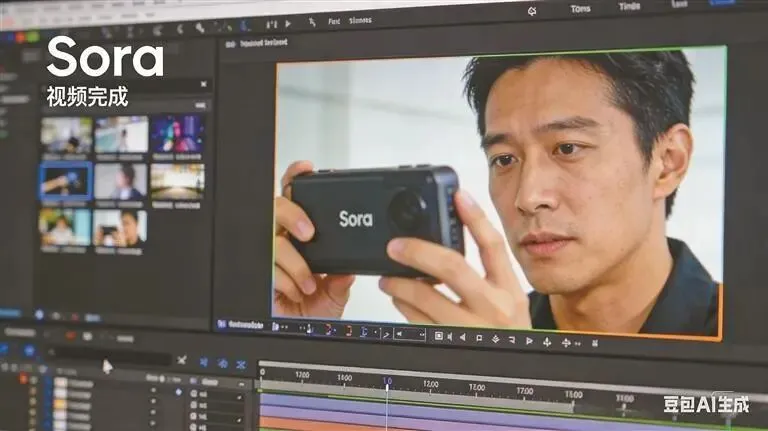
Task: Select the first top-left clip thumbnail
Action: pos(66,136)
